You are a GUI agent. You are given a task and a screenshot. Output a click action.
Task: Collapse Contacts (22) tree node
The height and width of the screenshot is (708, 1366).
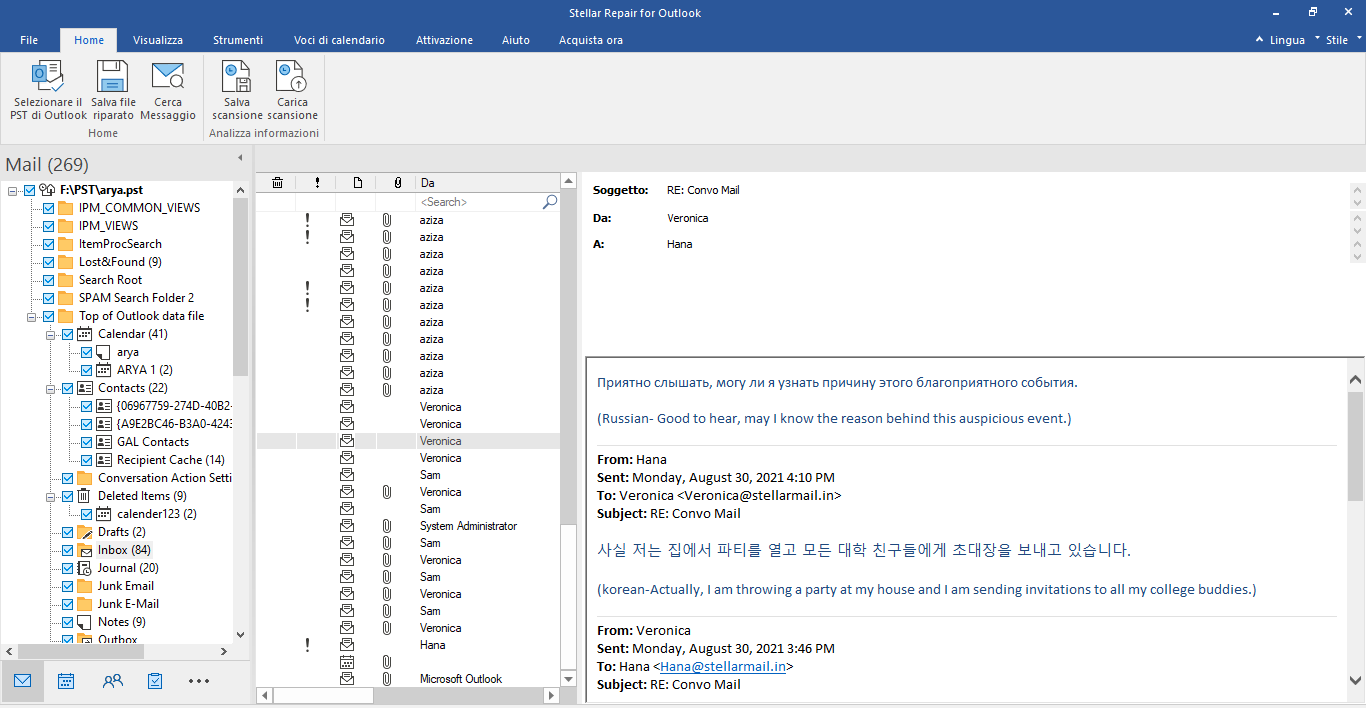coord(51,388)
